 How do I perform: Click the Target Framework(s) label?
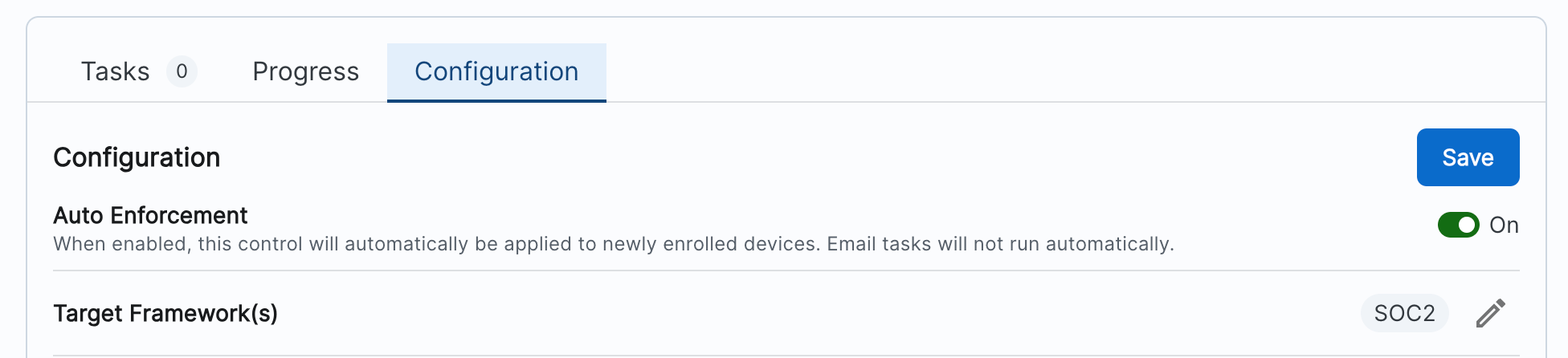165,313
